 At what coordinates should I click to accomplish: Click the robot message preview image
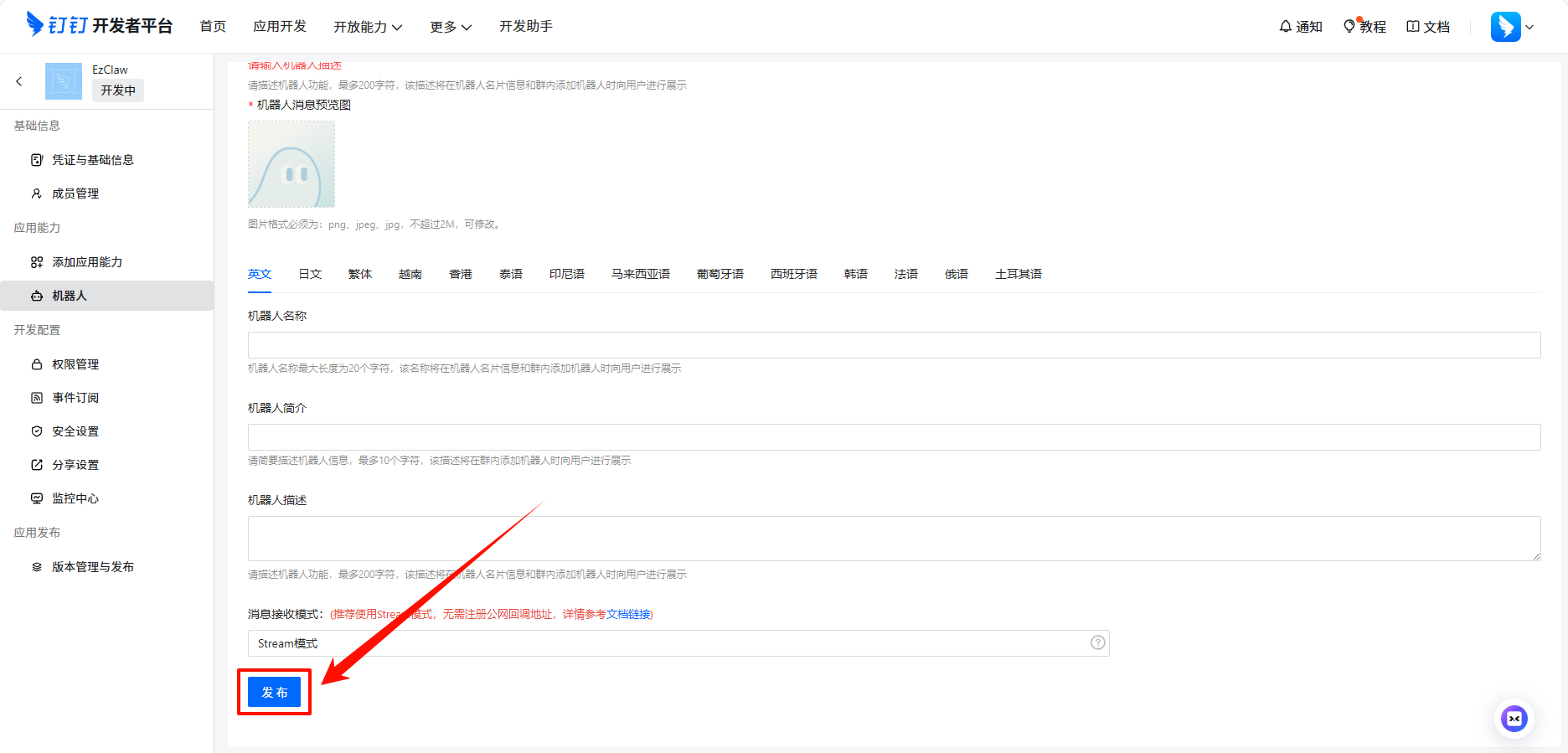(291, 164)
